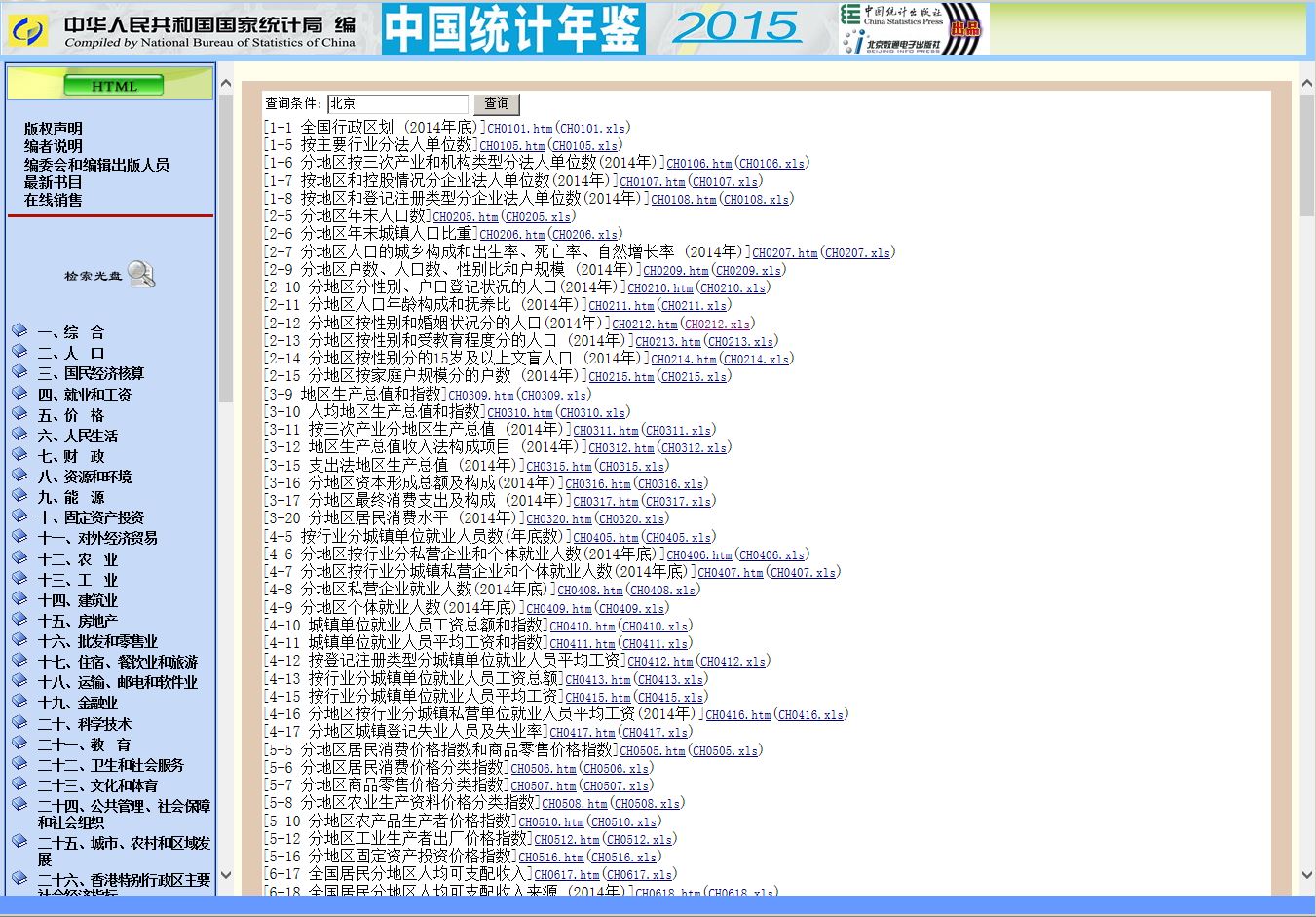Click the bullet icon beside 九、能源
1316x917 pixels.
[x=19, y=495]
